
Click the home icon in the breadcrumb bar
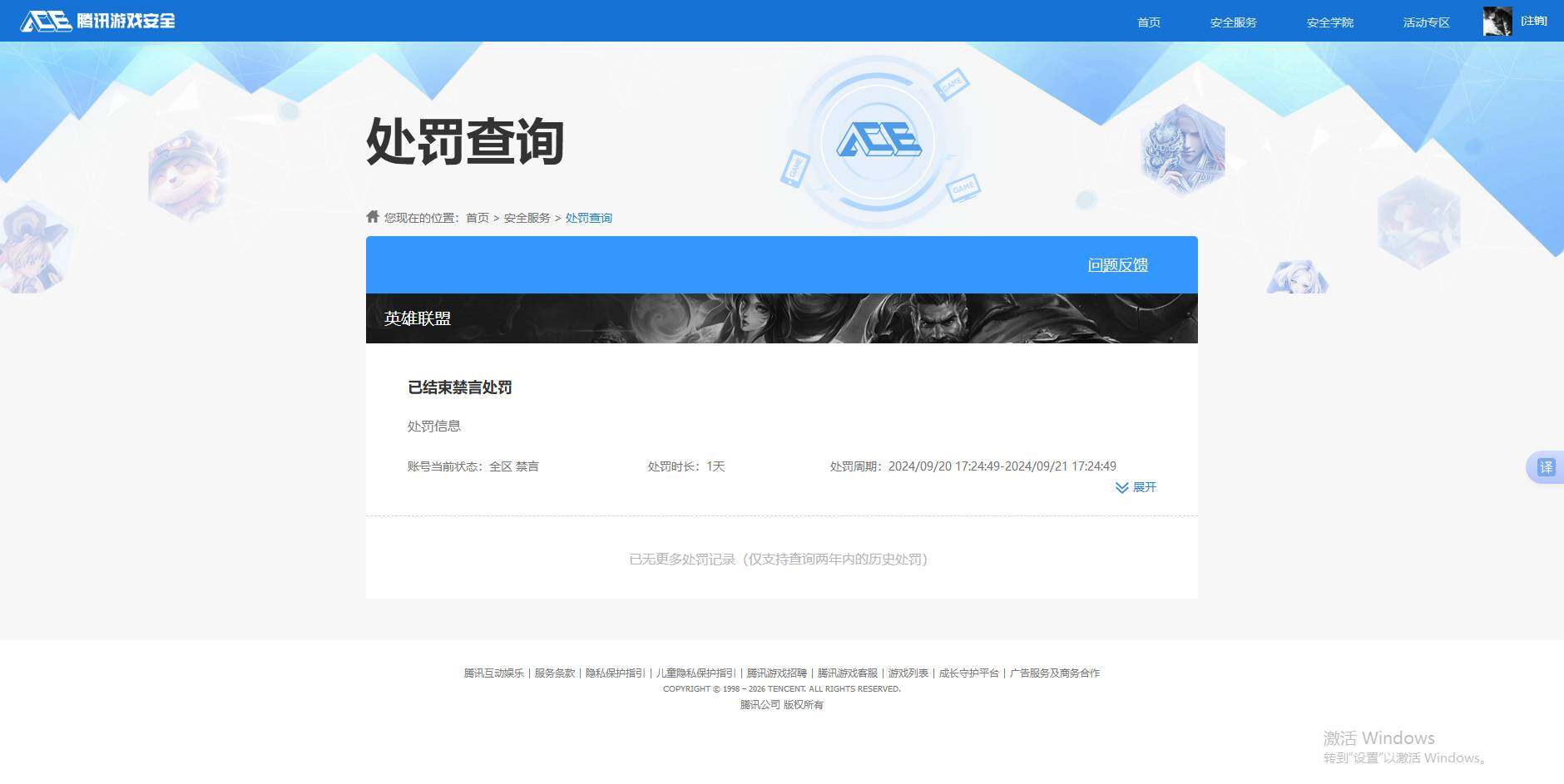coord(372,216)
